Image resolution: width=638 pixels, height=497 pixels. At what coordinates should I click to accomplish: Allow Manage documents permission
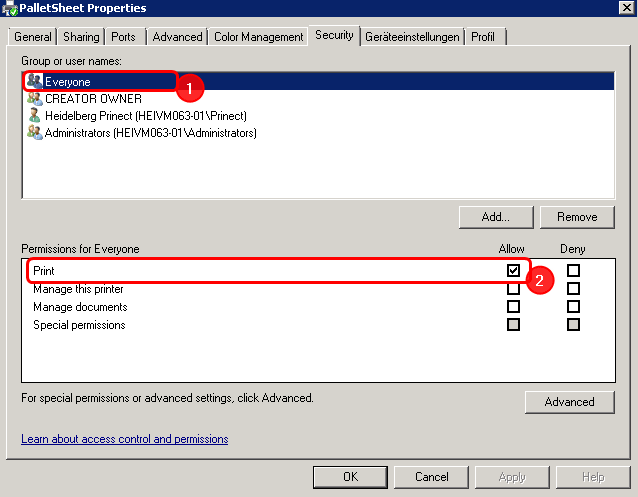pyautogui.click(x=513, y=307)
